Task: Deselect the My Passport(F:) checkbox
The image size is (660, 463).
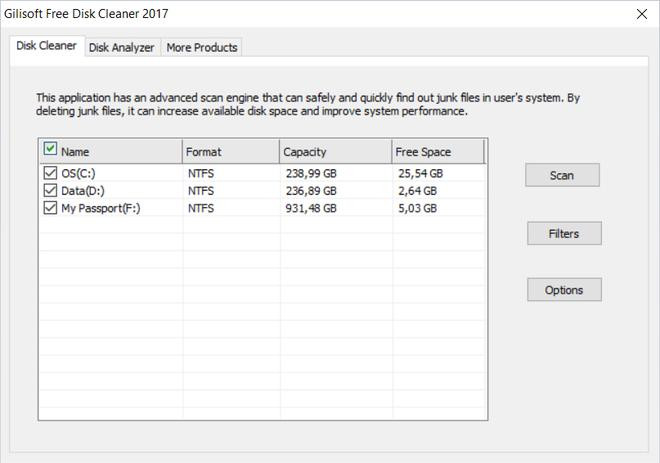Action: 51,209
